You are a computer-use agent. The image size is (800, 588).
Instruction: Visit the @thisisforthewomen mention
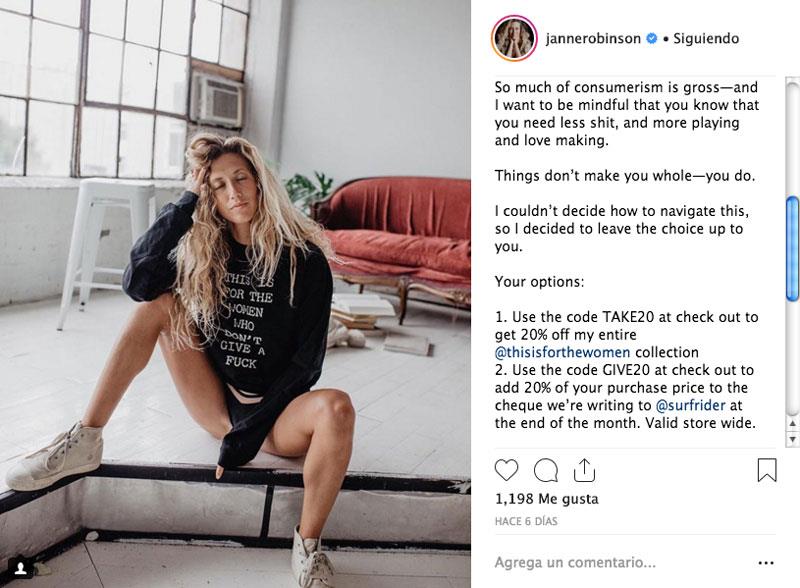click(562, 352)
